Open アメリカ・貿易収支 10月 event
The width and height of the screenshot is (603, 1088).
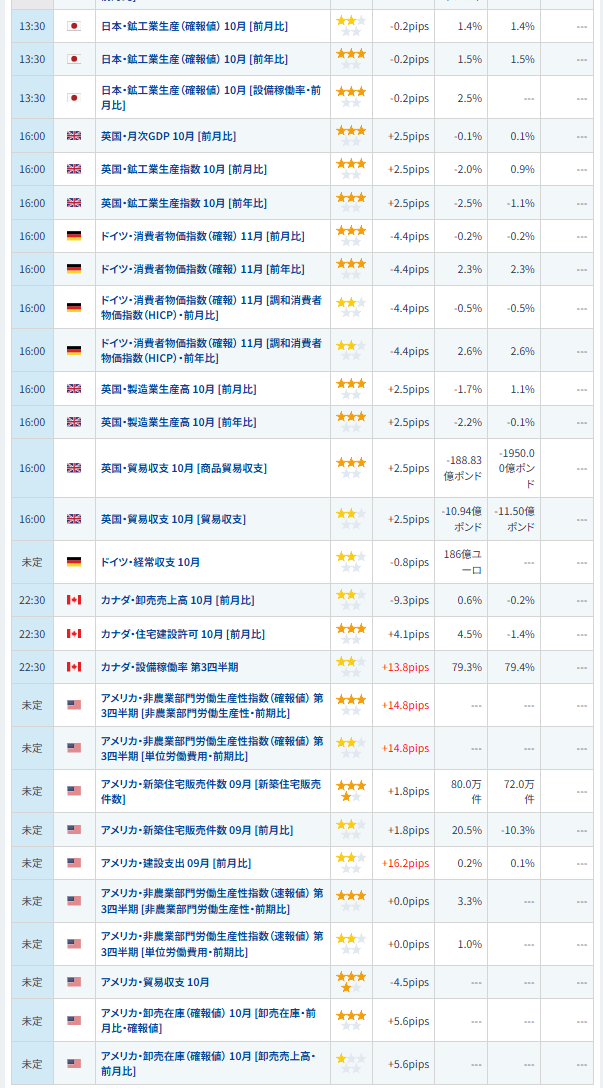click(x=155, y=982)
